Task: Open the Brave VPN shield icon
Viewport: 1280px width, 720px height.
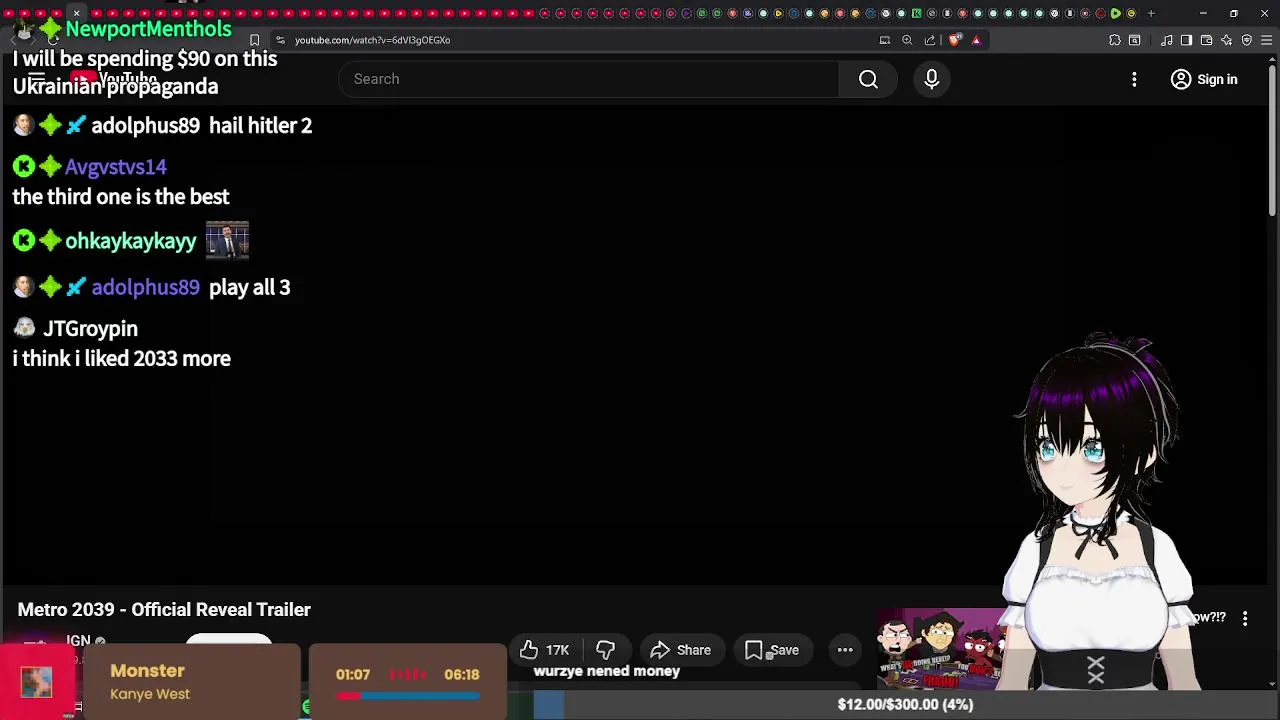Action: (x=1247, y=40)
